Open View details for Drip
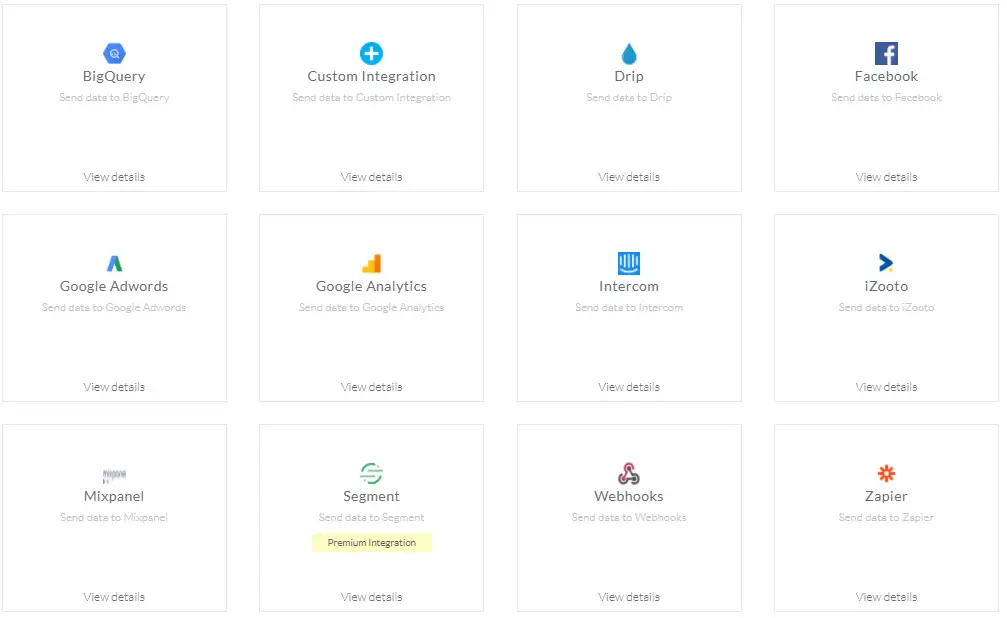Screen dimensions: 1007x618 point(629,177)
